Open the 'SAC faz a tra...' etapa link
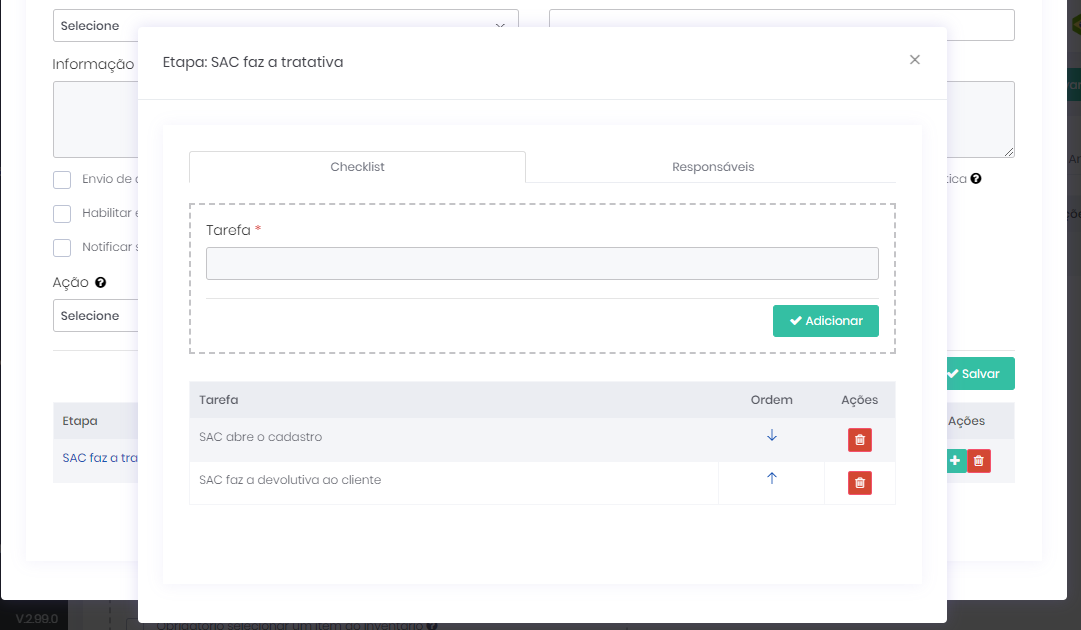This screenshot has width=1081, height=630. [x=98, y=458]
